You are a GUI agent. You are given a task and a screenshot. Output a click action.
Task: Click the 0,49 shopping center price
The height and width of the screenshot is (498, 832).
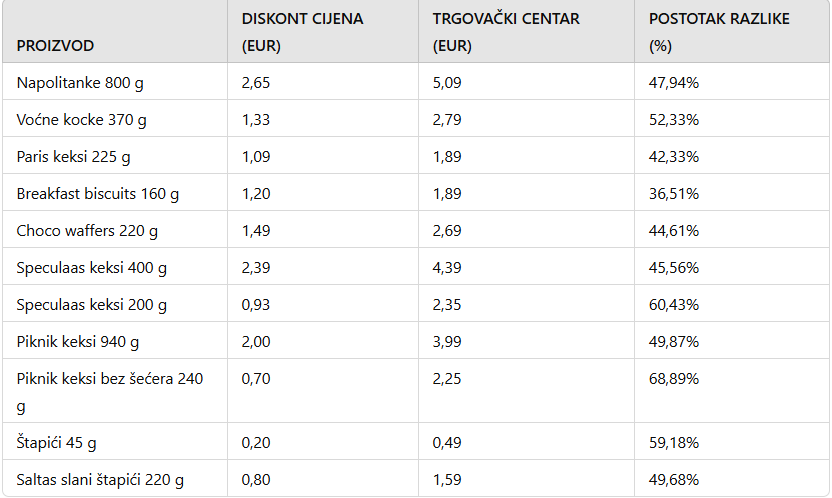(x=447, y=443)
